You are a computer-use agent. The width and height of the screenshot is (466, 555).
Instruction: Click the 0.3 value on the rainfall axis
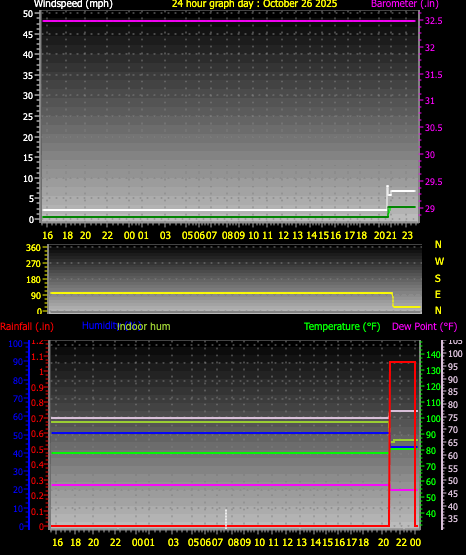(38, 481)
